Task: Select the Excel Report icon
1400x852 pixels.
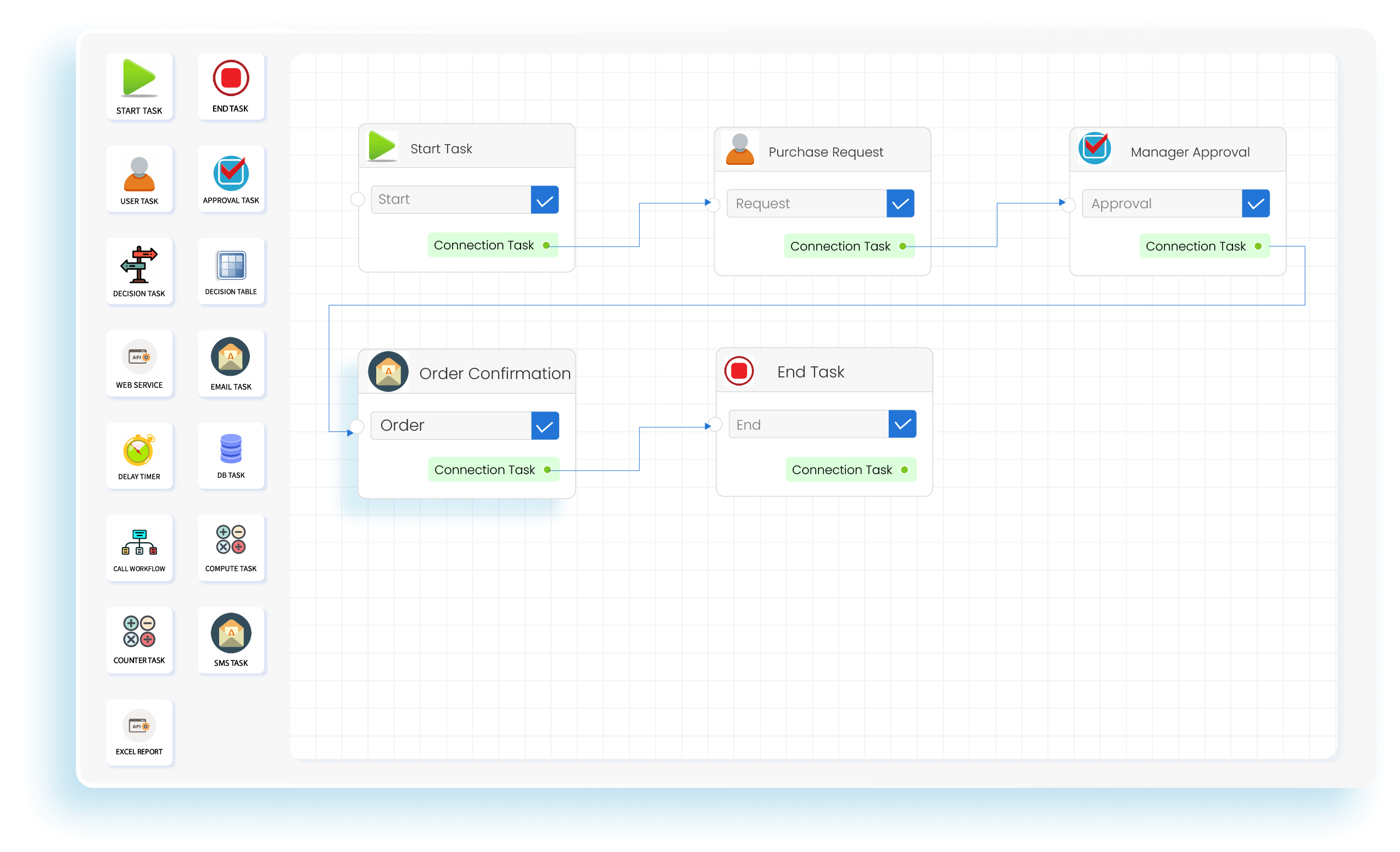Action: click(x=139, y=726)
